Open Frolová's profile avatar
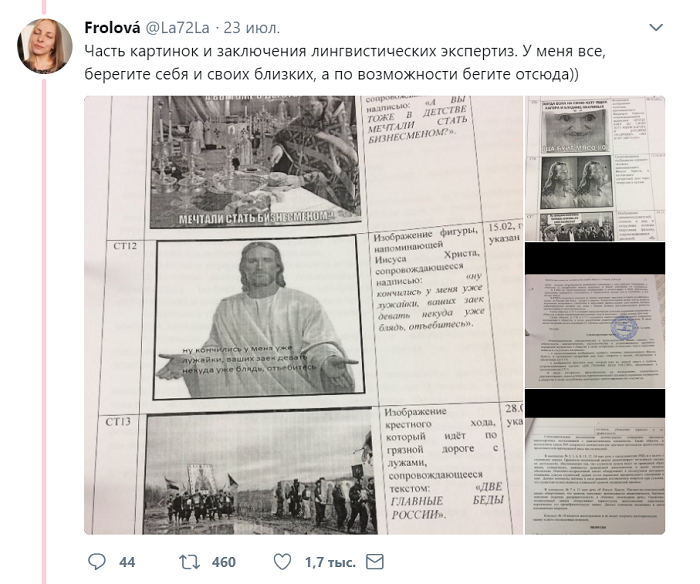Screen dimensions: 700x584 click(45, 46)
